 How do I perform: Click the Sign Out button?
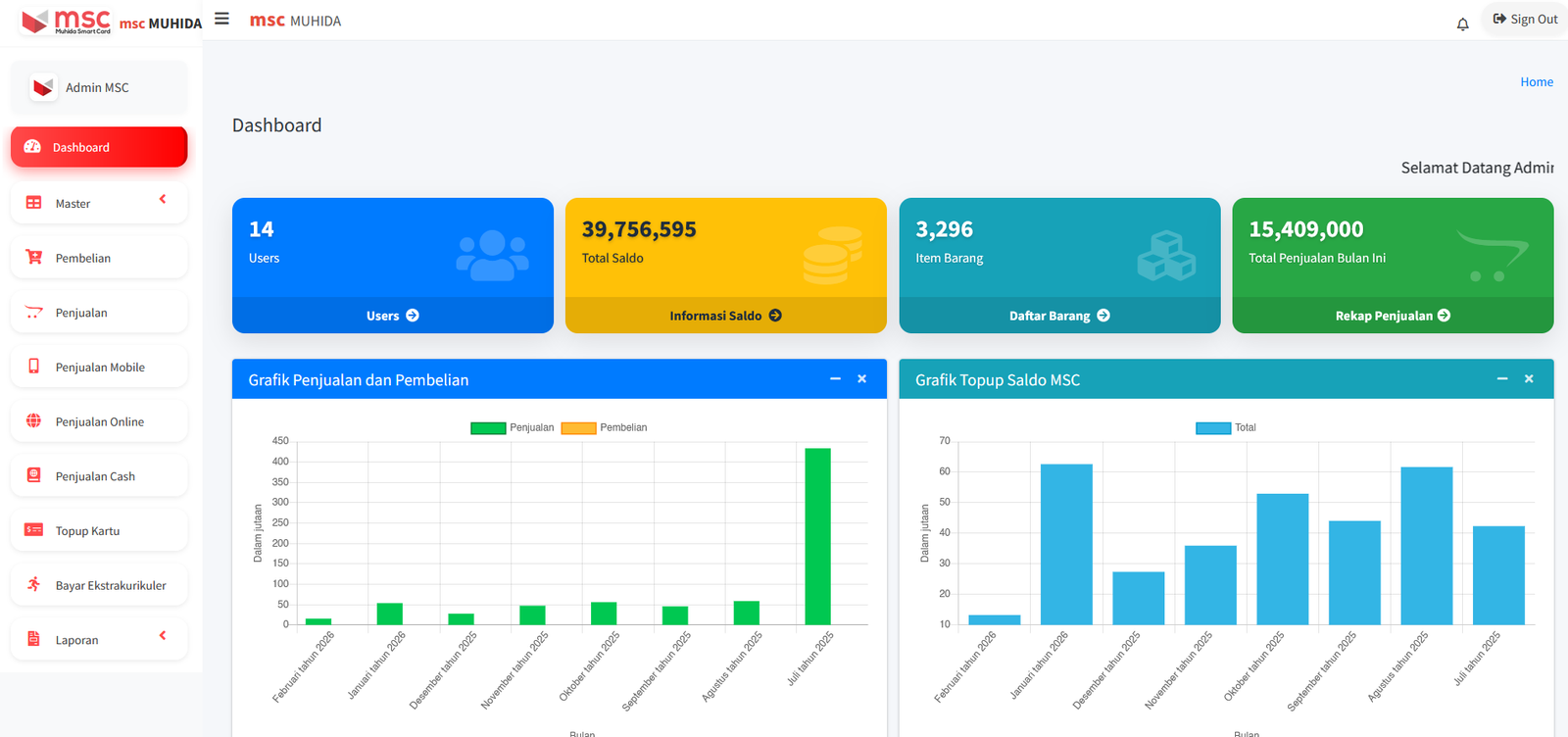click(x=1525, y=20)
